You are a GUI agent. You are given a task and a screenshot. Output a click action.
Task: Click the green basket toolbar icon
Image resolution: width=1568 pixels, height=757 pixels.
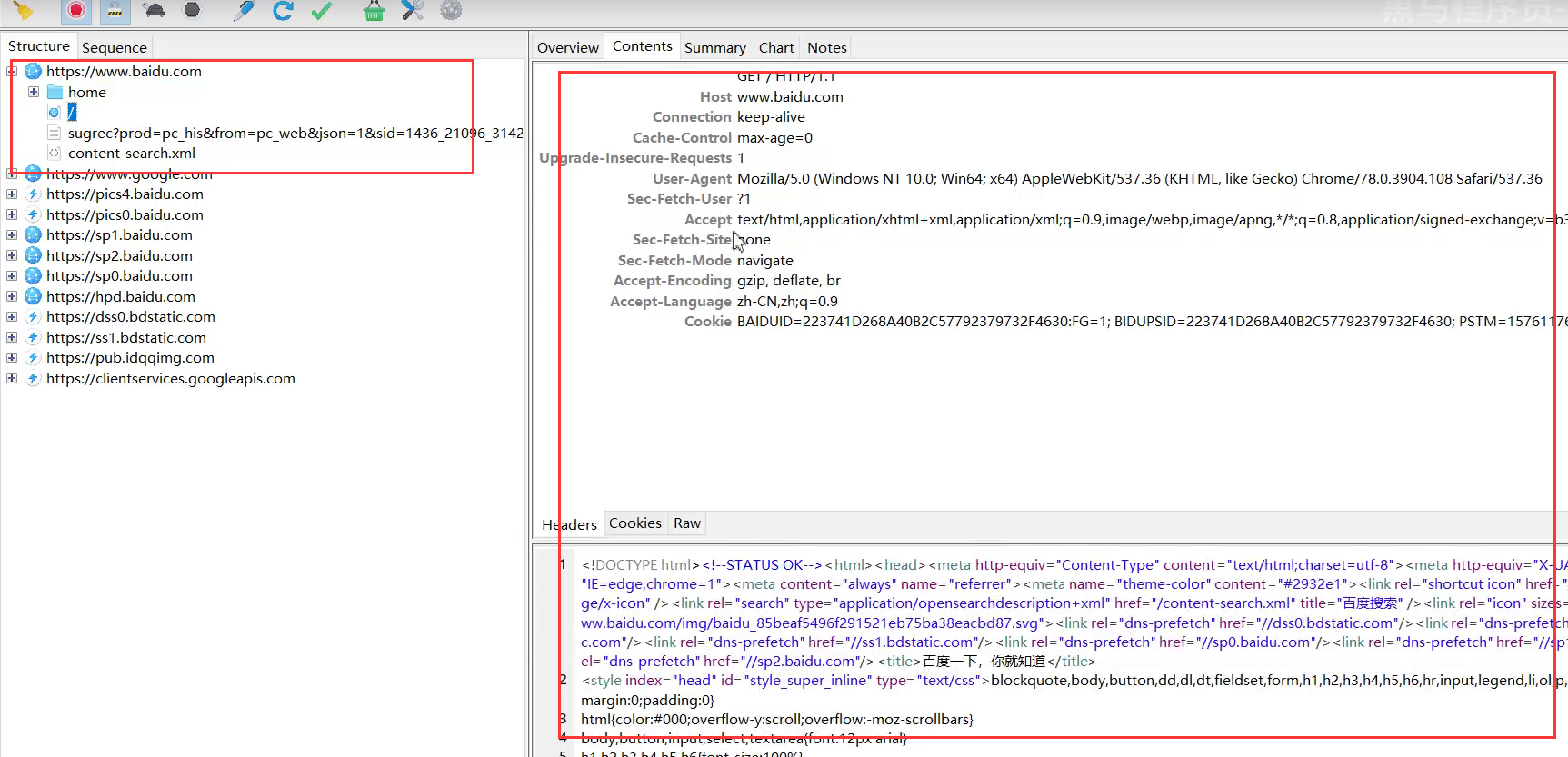pyautogui.click(x=374, y=10)
